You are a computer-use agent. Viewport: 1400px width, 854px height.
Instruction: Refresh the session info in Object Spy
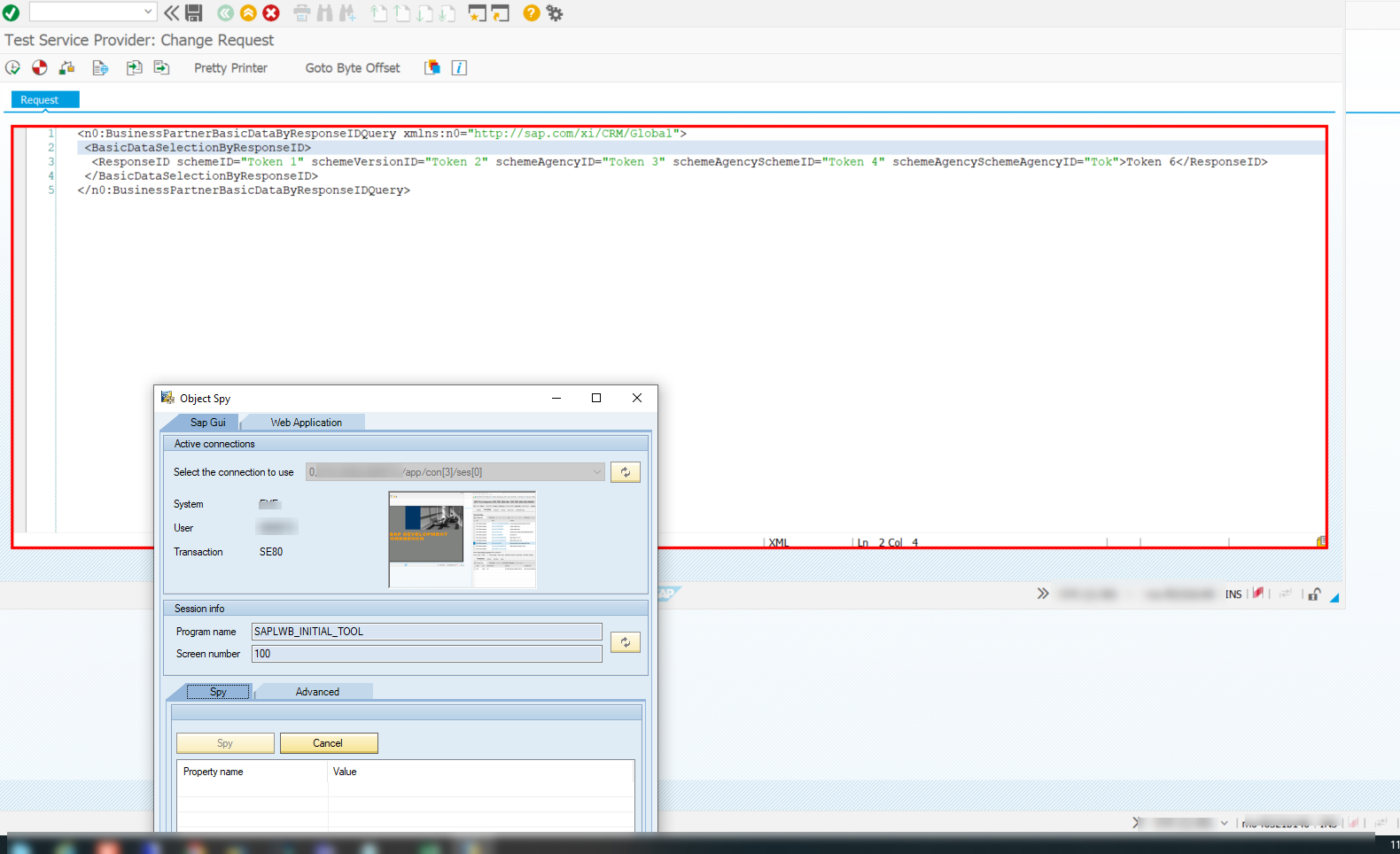pyautogui.click(x=626, y=642)
